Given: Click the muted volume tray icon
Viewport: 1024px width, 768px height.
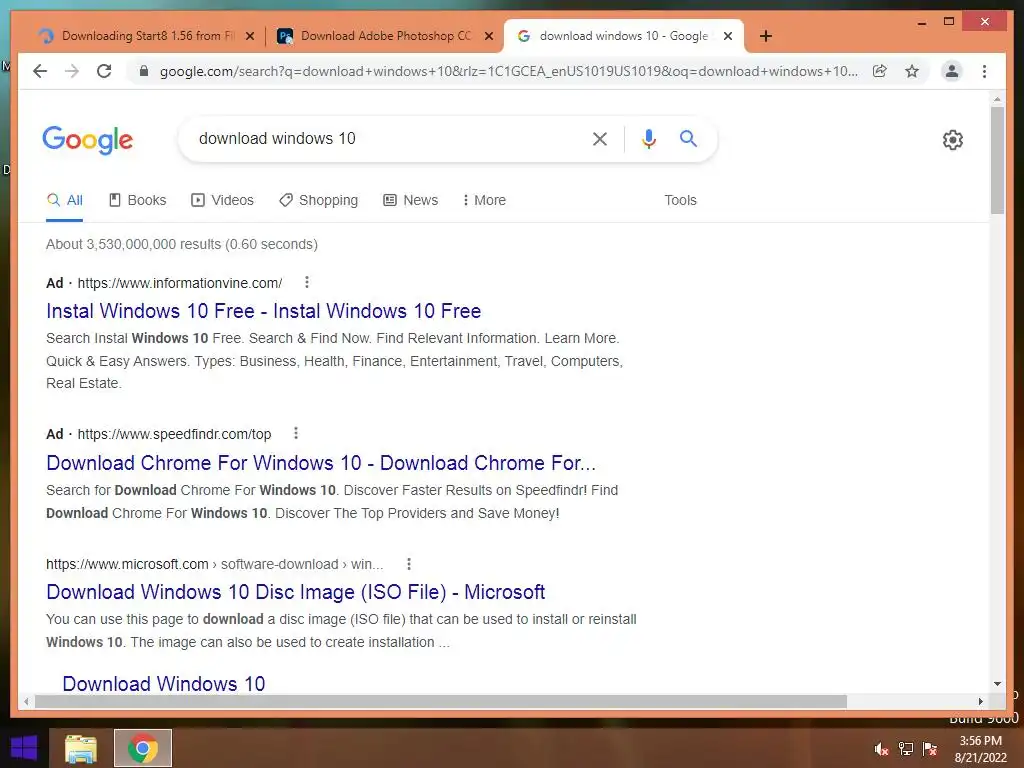Looking at the screenshot, I should [x=881, y=749].
